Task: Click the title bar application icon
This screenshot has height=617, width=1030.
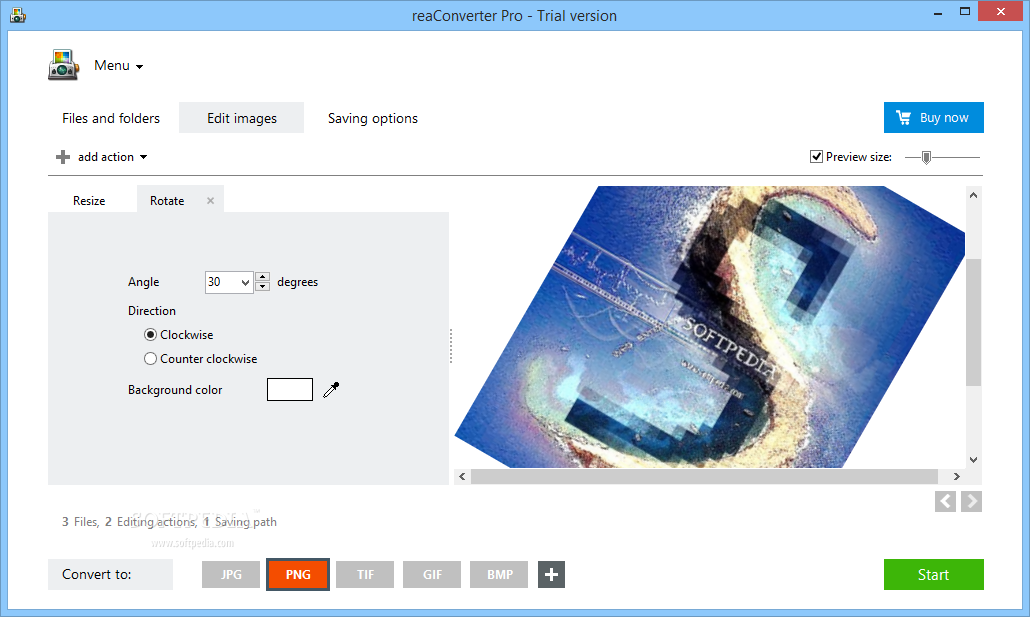Action: point(18,14)
